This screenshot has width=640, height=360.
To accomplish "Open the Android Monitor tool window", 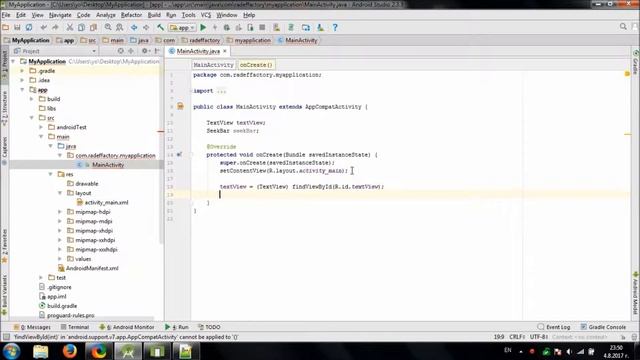I will (127, 327).
